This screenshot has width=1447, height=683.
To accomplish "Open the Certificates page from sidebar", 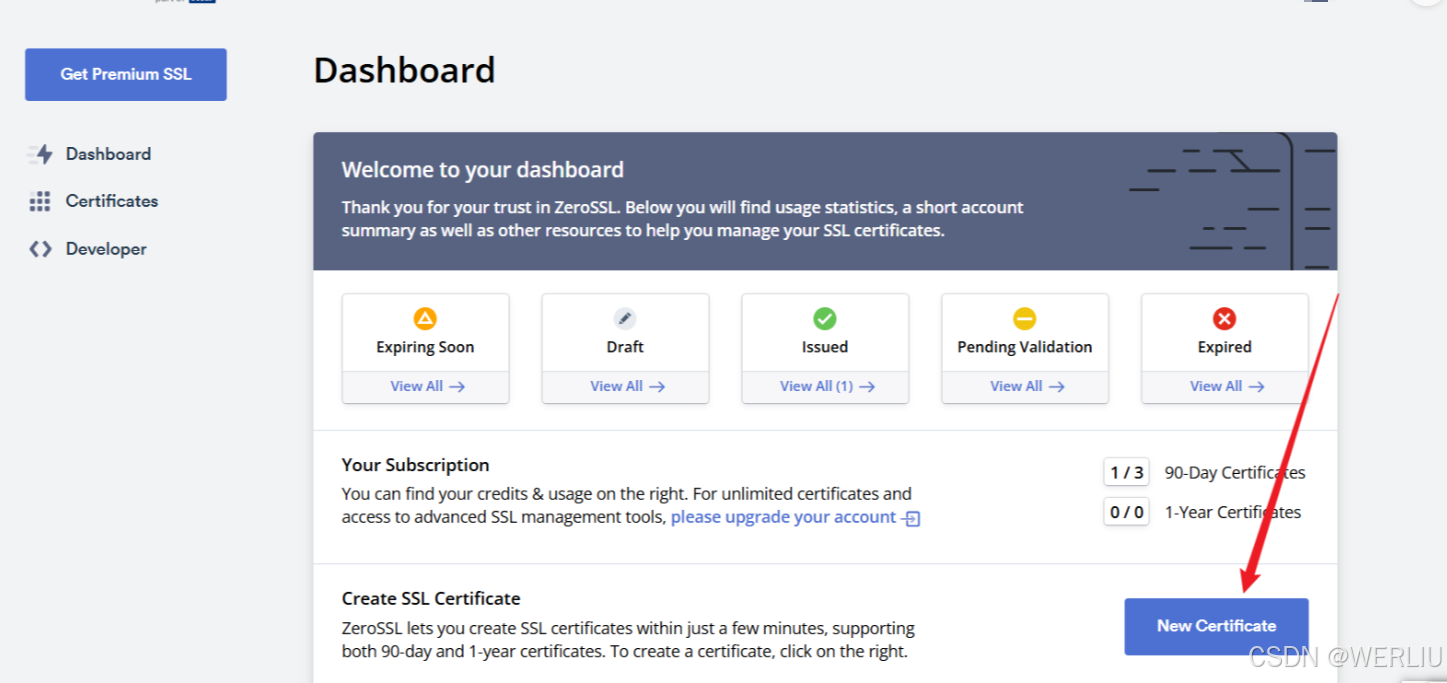I will 112,201.
